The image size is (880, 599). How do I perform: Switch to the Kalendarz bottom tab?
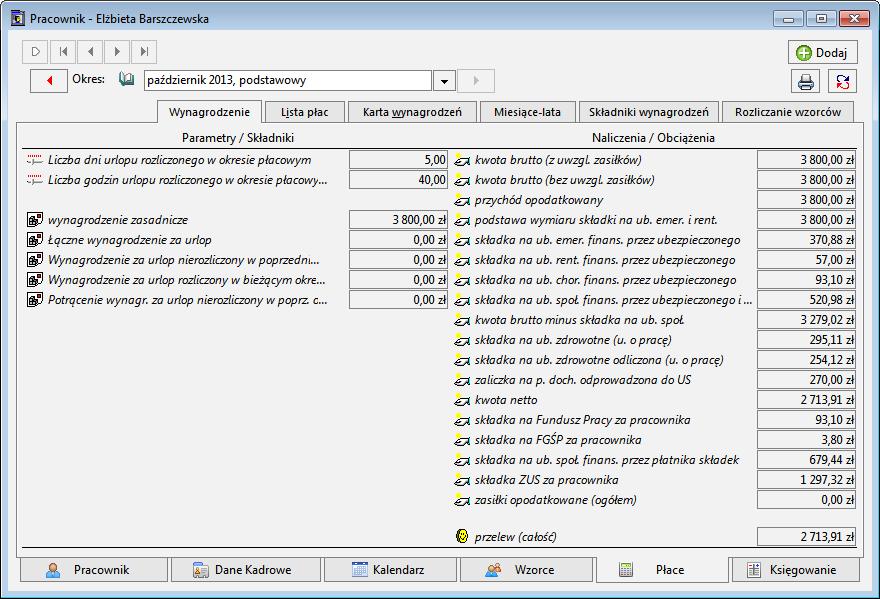(x=390, y=570)
